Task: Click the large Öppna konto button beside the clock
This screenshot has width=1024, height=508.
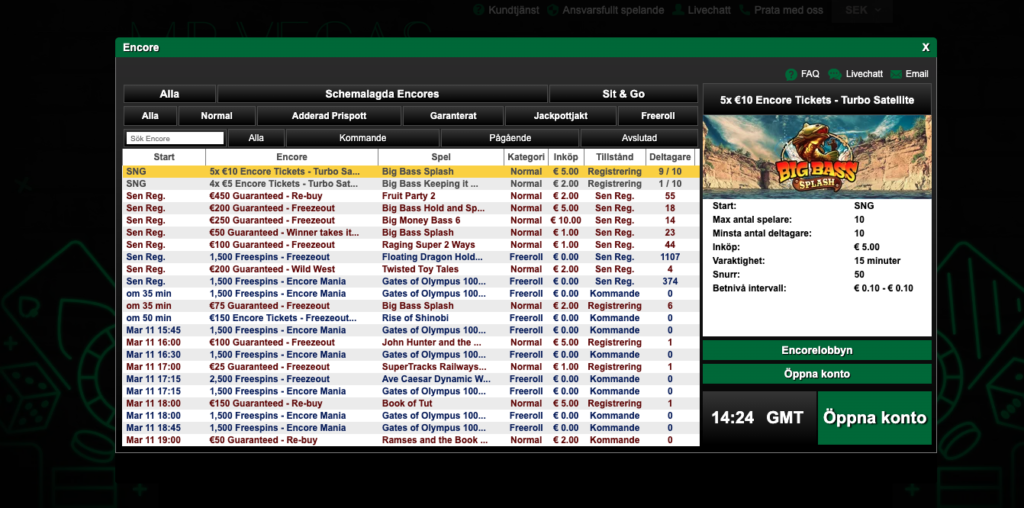Action: click(874, 418)
